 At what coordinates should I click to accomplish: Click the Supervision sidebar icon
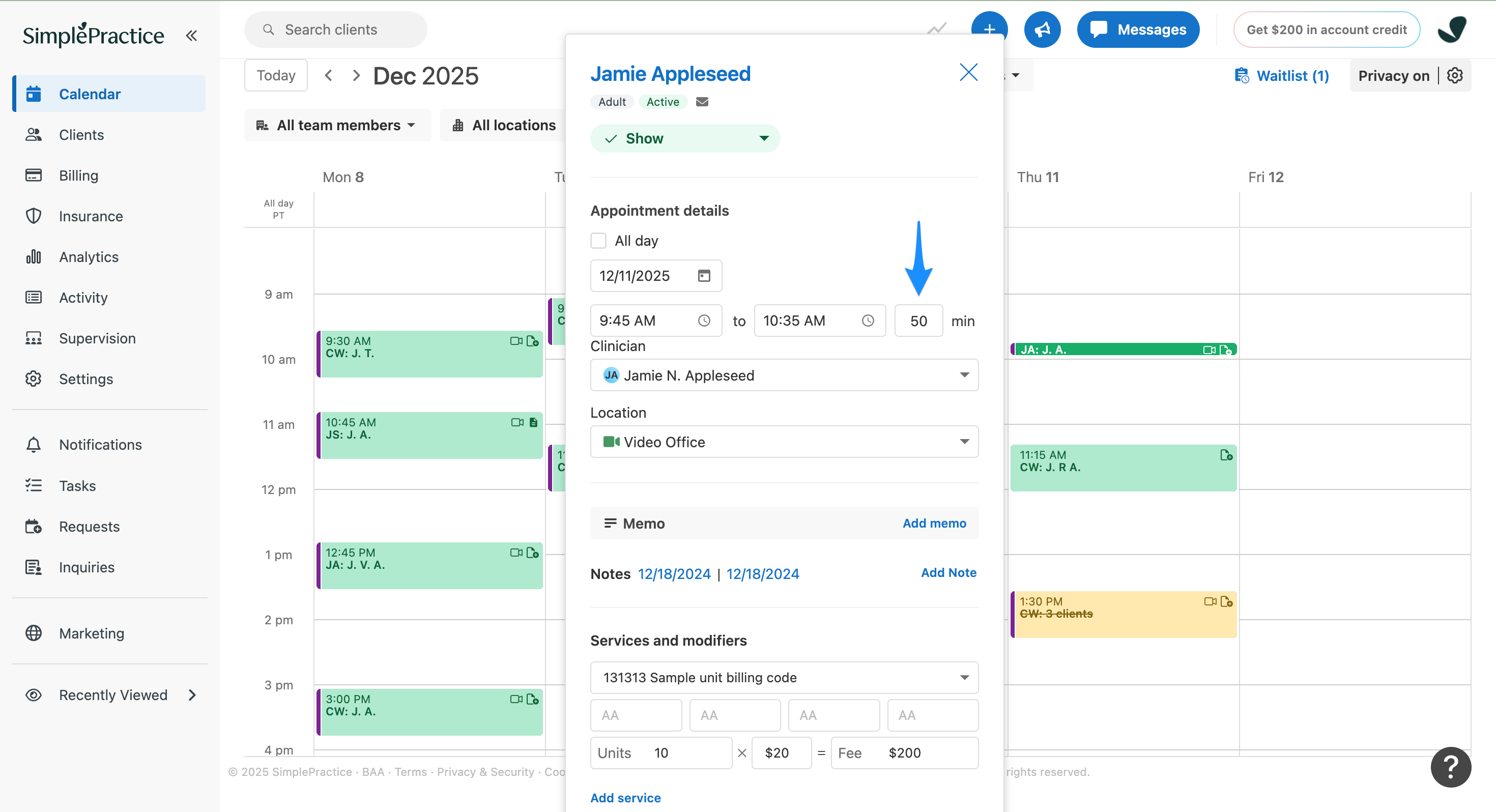pos(34,338)
